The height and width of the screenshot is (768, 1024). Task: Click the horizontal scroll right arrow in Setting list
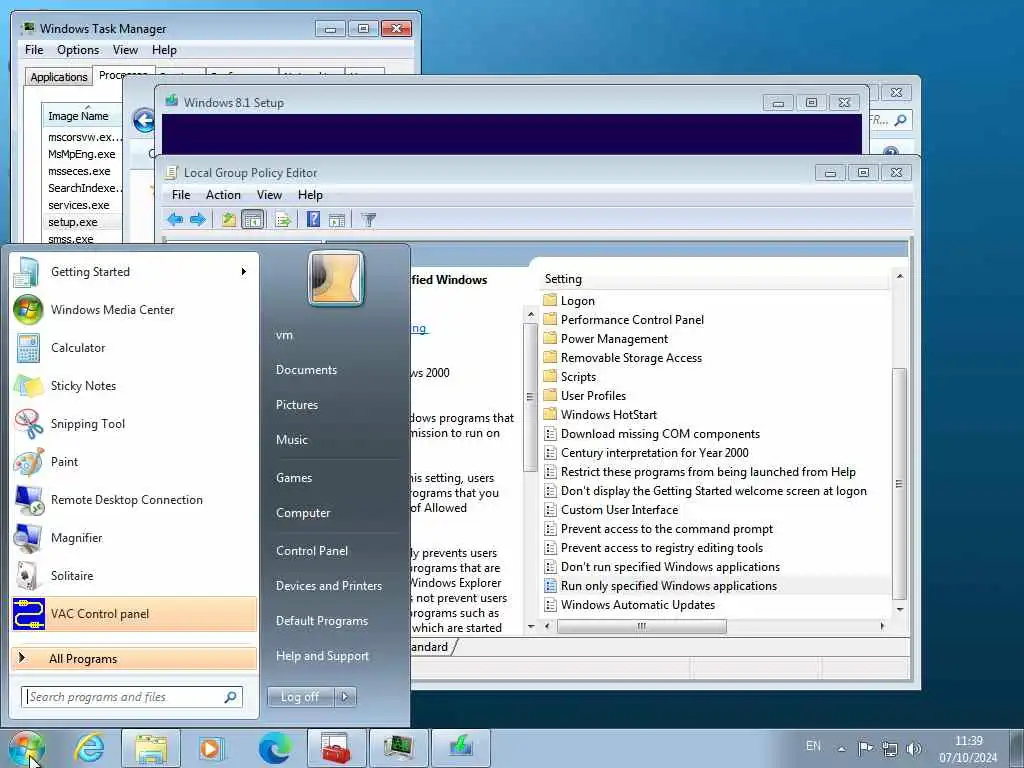click(882, 626)
